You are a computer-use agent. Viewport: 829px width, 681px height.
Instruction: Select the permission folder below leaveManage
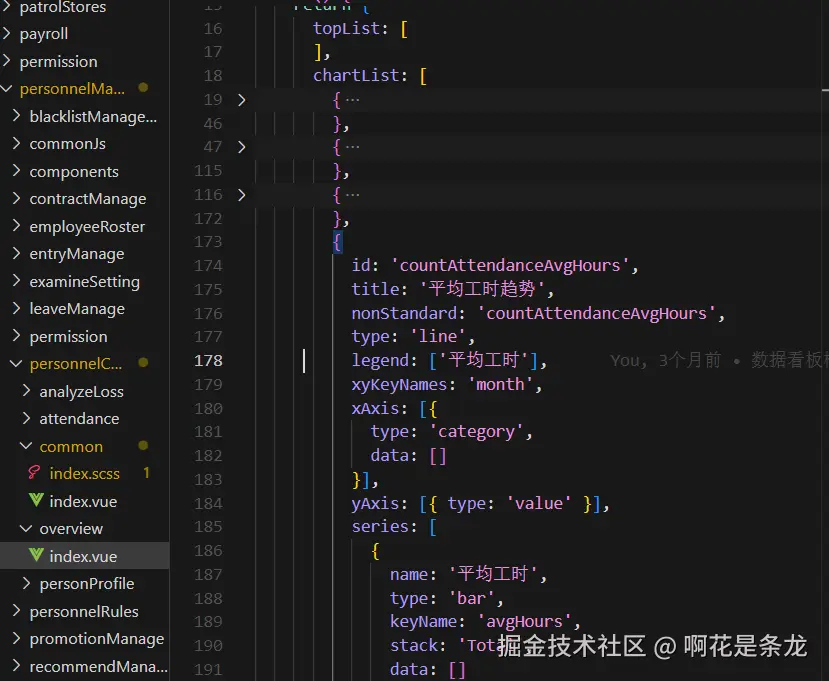(x=68, y=337)
